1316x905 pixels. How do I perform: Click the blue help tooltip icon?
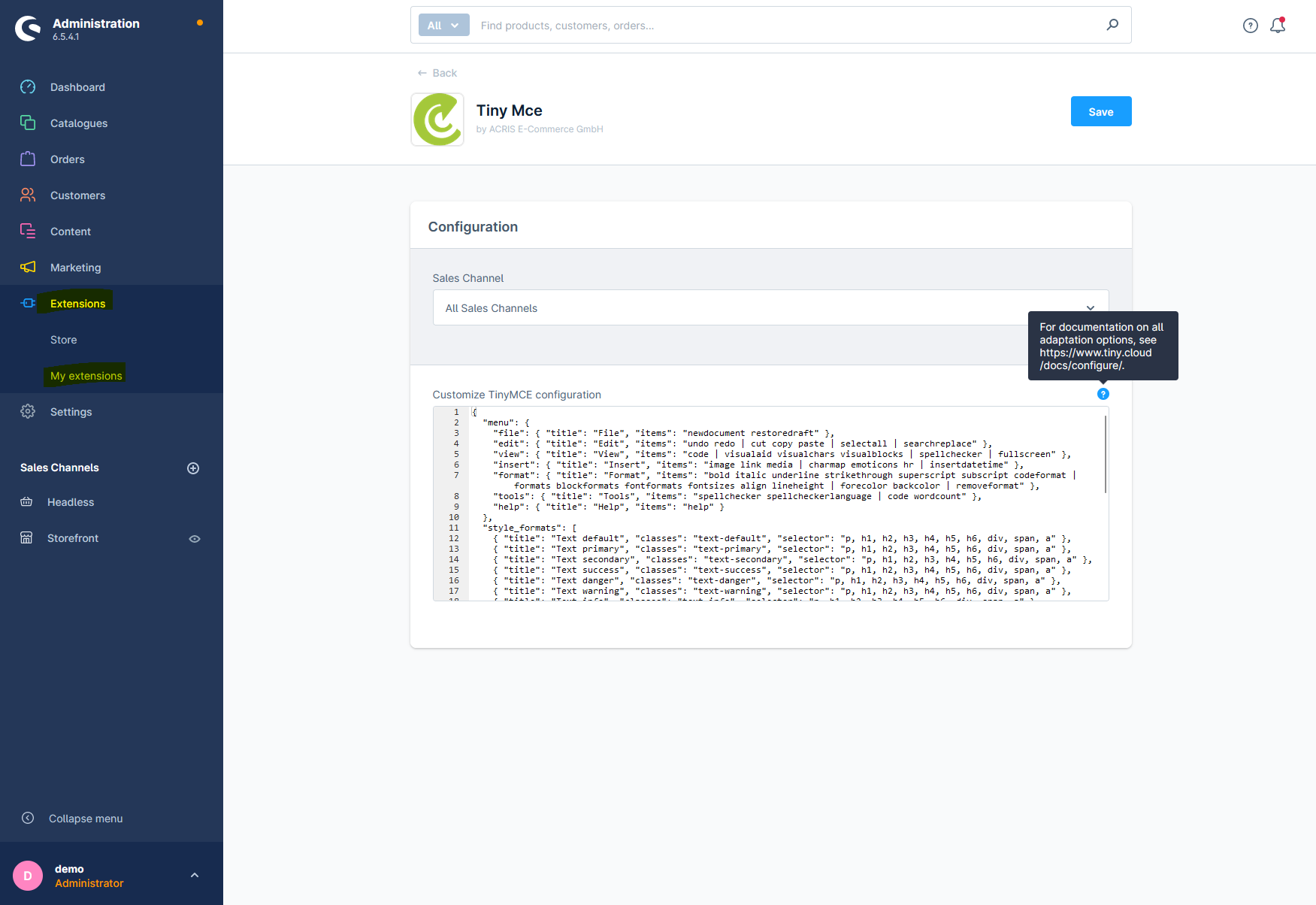1103,394
